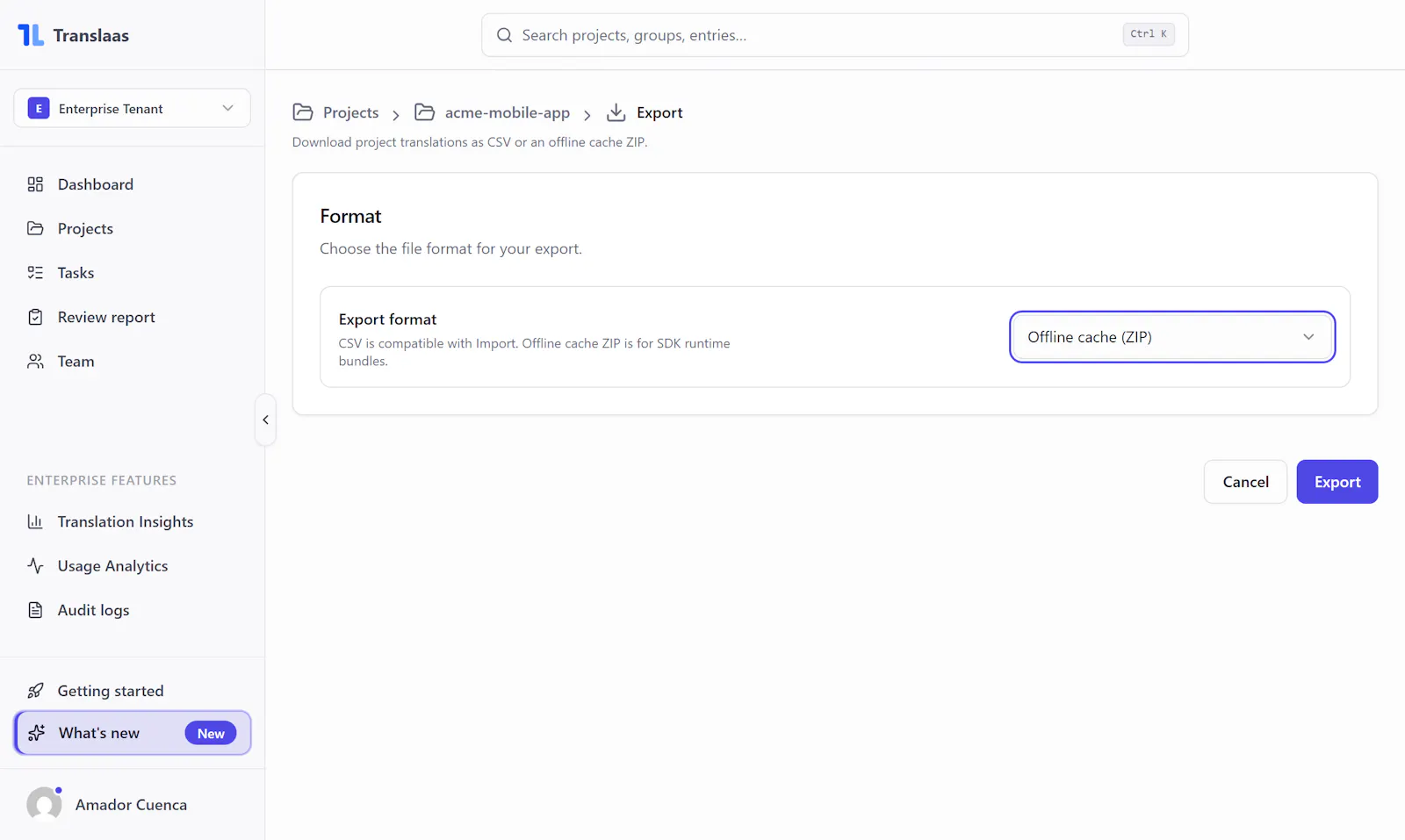
Task: Open Amador Cuenca user menu
Action: (132, 804)
